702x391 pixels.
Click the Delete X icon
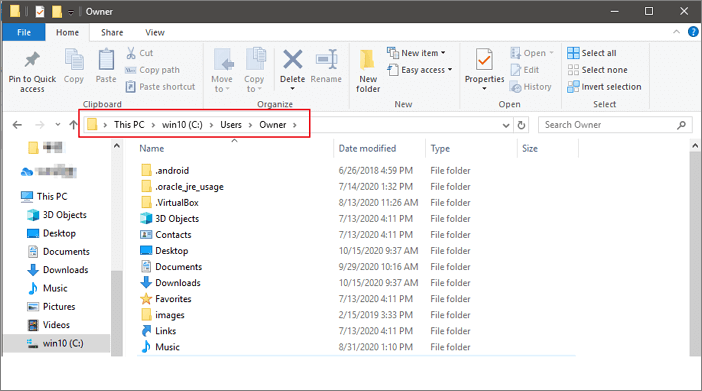point(292,60)
